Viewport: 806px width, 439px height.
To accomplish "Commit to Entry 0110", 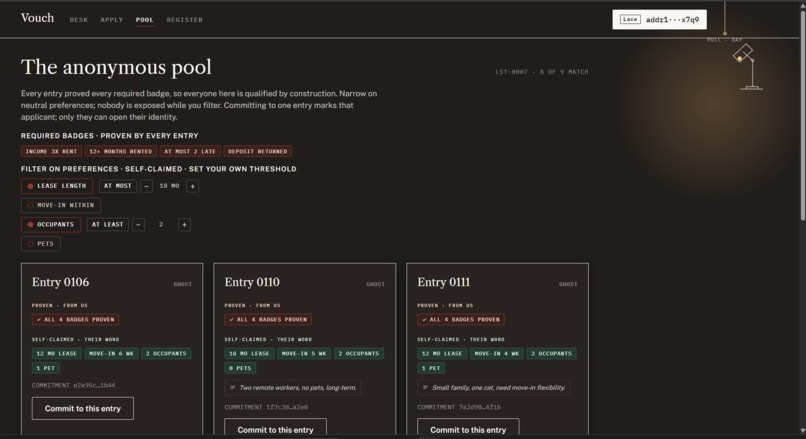I will tap(276, 429).
